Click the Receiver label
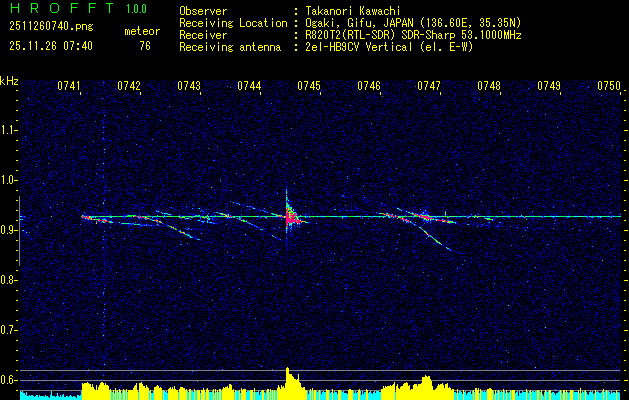Image resolution: width=629 pixels, height=400 pixels. pos(203,35)
